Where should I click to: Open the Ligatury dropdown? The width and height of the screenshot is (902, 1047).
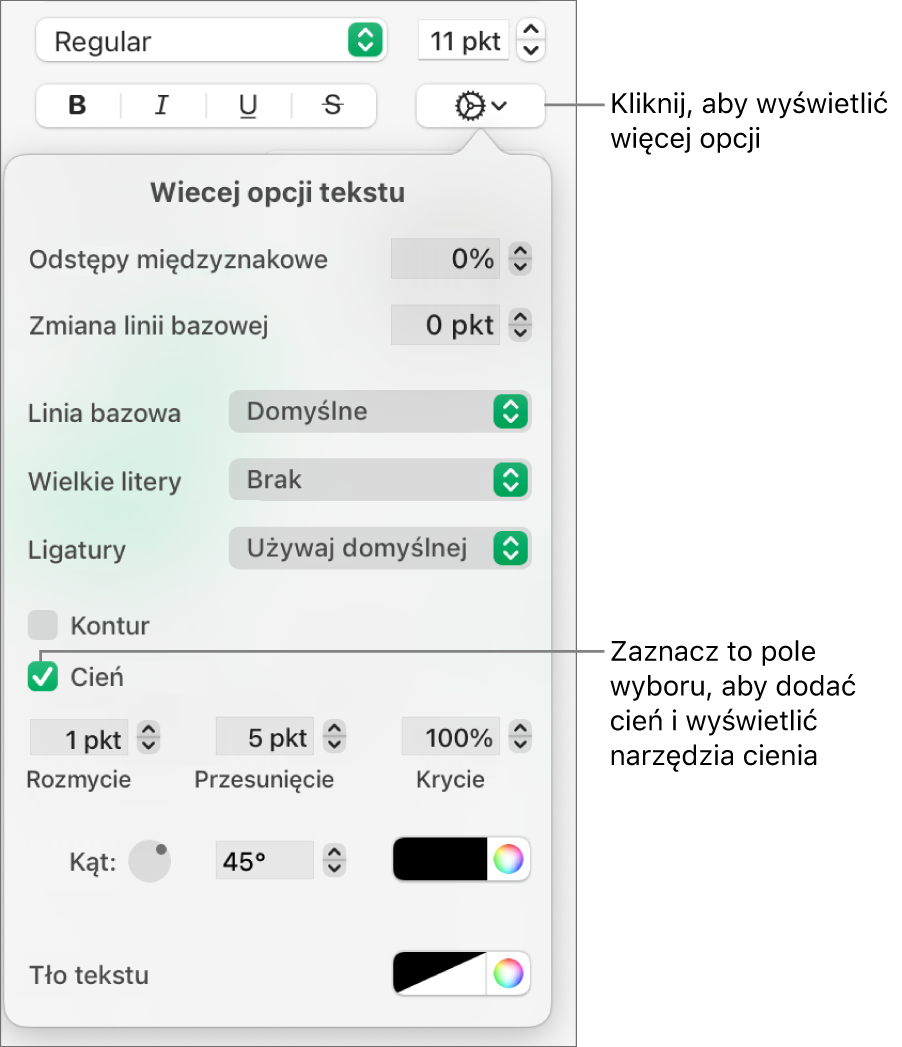click(380, 548)
